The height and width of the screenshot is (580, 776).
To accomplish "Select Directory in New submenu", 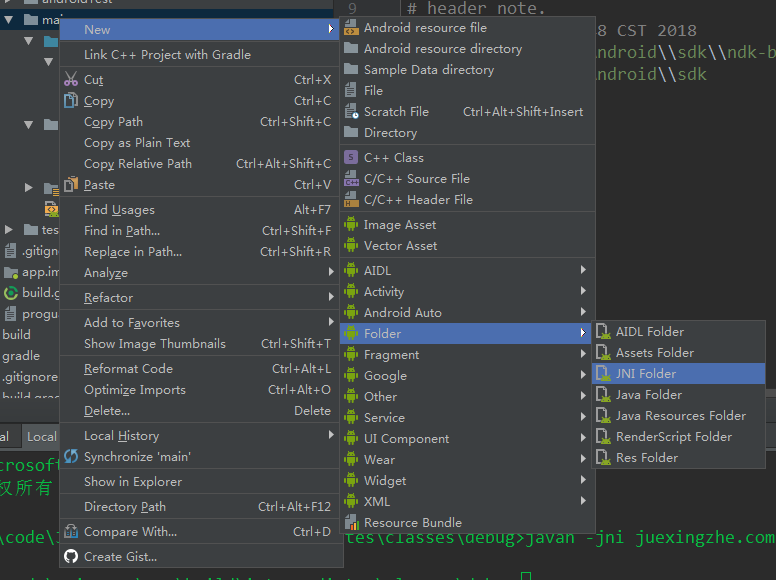I will tap(467, 133).
